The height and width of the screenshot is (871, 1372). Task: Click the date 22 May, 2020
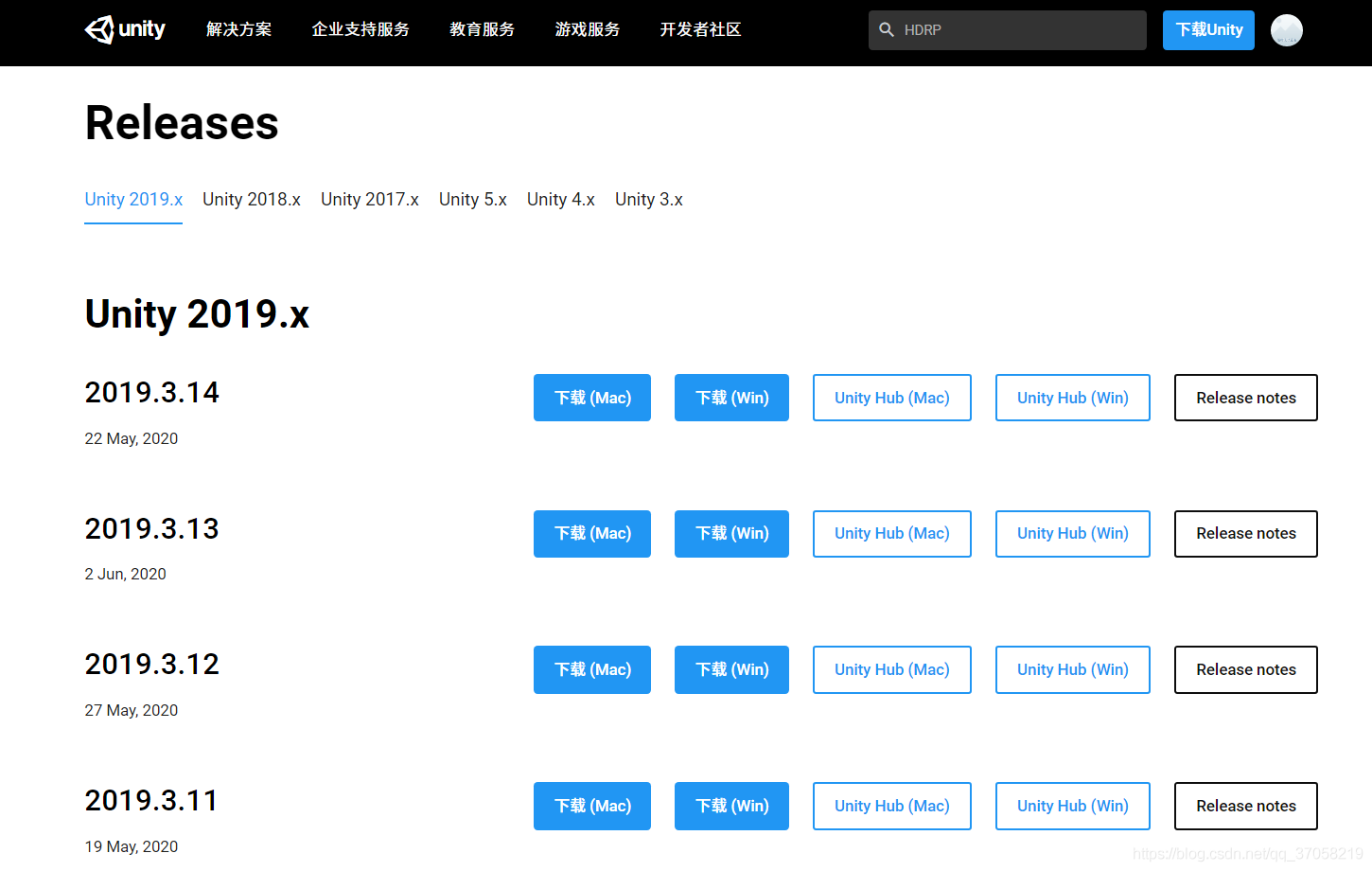[x=132, y=438]
